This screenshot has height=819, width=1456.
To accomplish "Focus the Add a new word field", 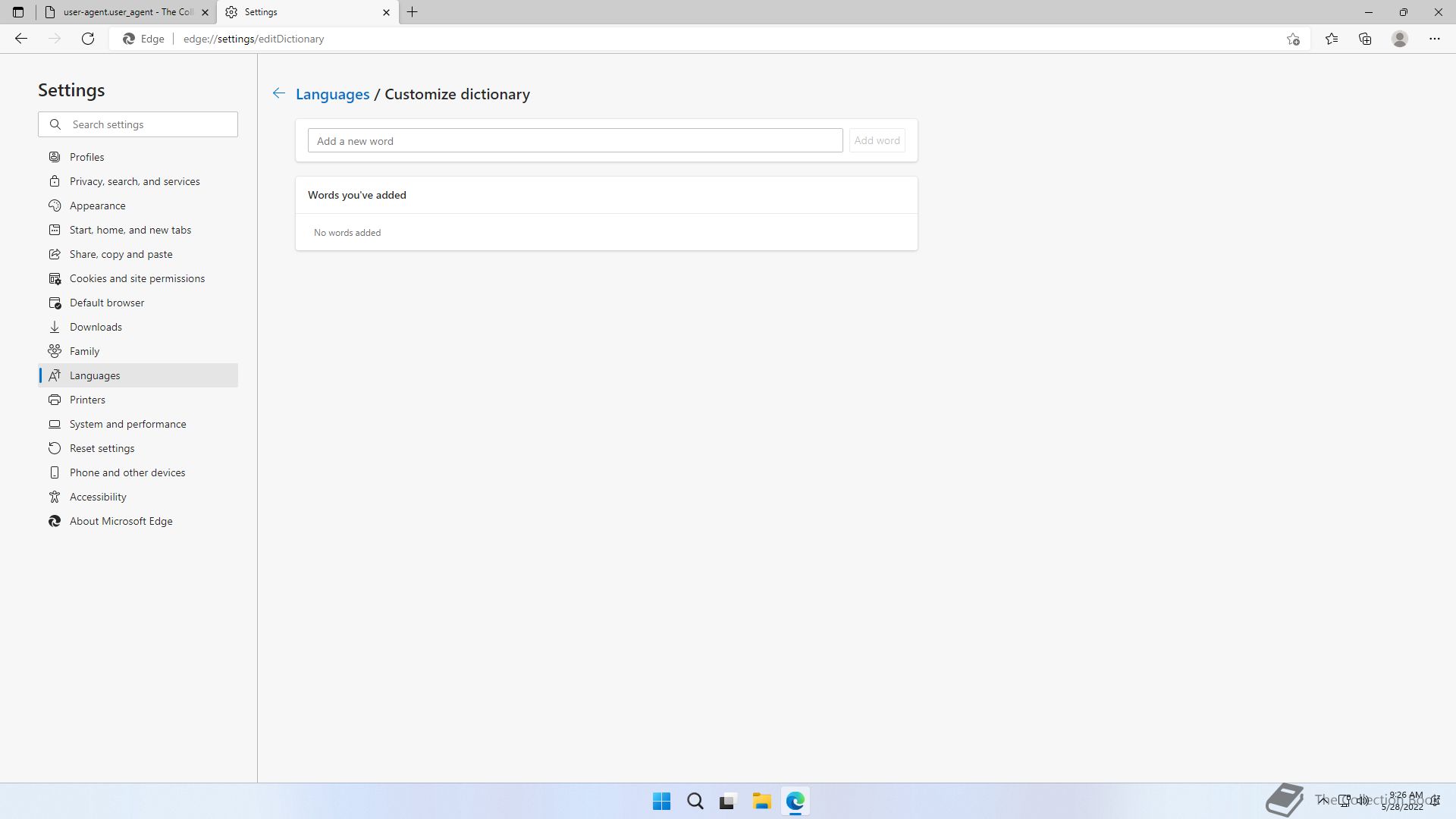I will tap(575, 140).
